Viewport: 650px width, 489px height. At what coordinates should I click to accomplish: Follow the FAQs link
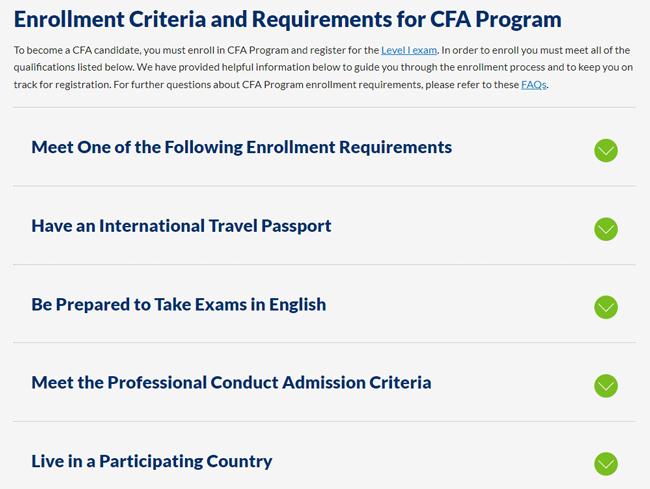pos(534,85)
